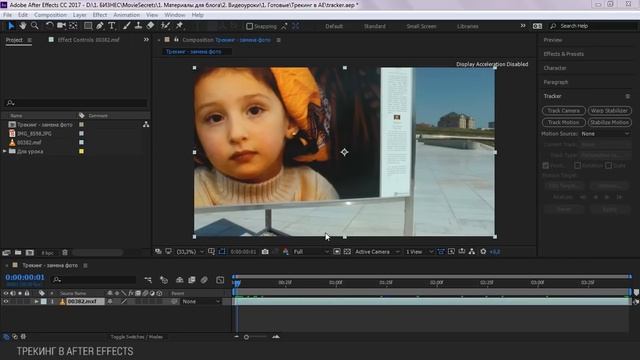Select the Clone Stamp tool
This screenshot has width=640, height=360.
click(x=138, y=26)
